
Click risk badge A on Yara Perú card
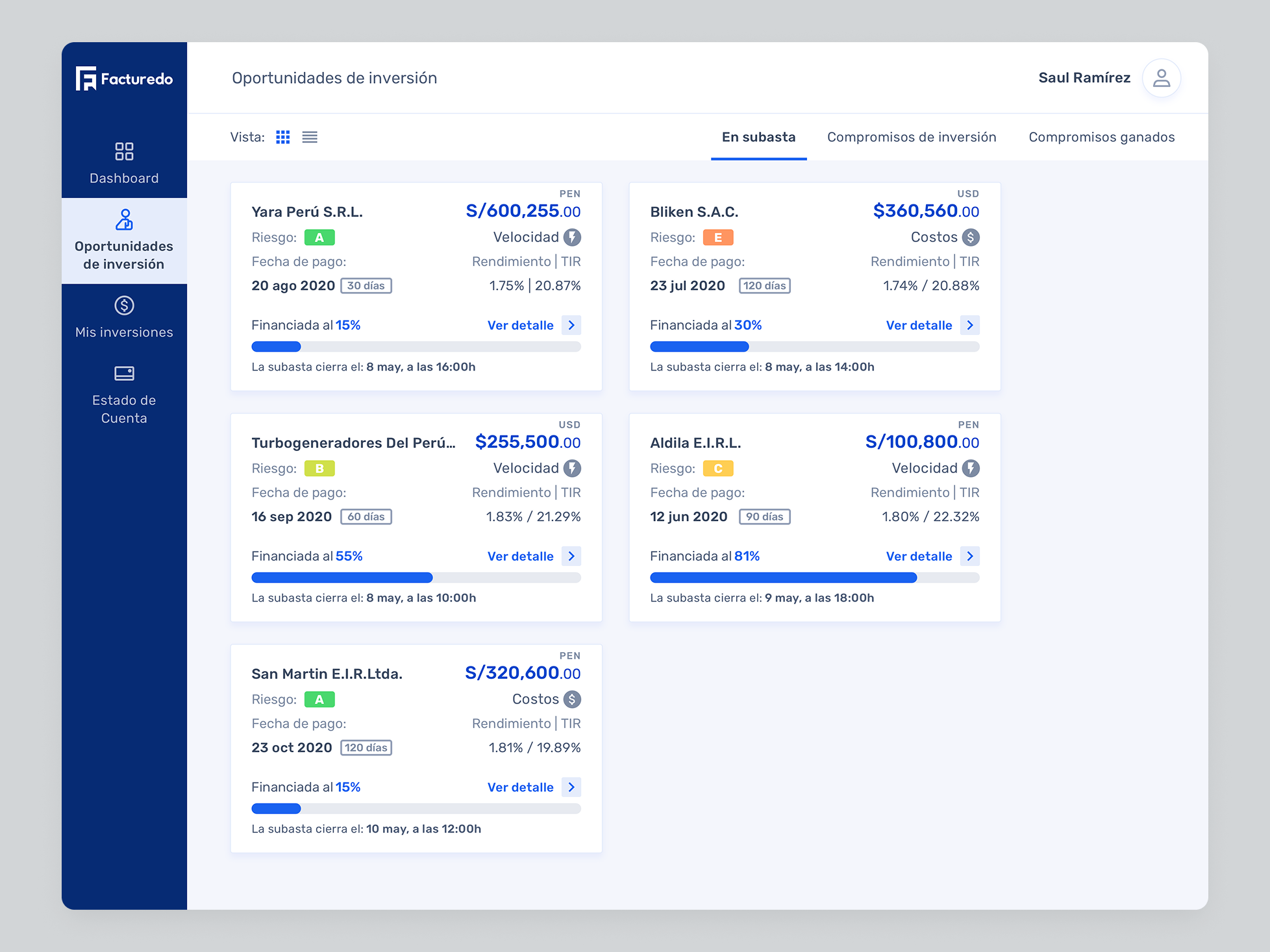(319, 238)
